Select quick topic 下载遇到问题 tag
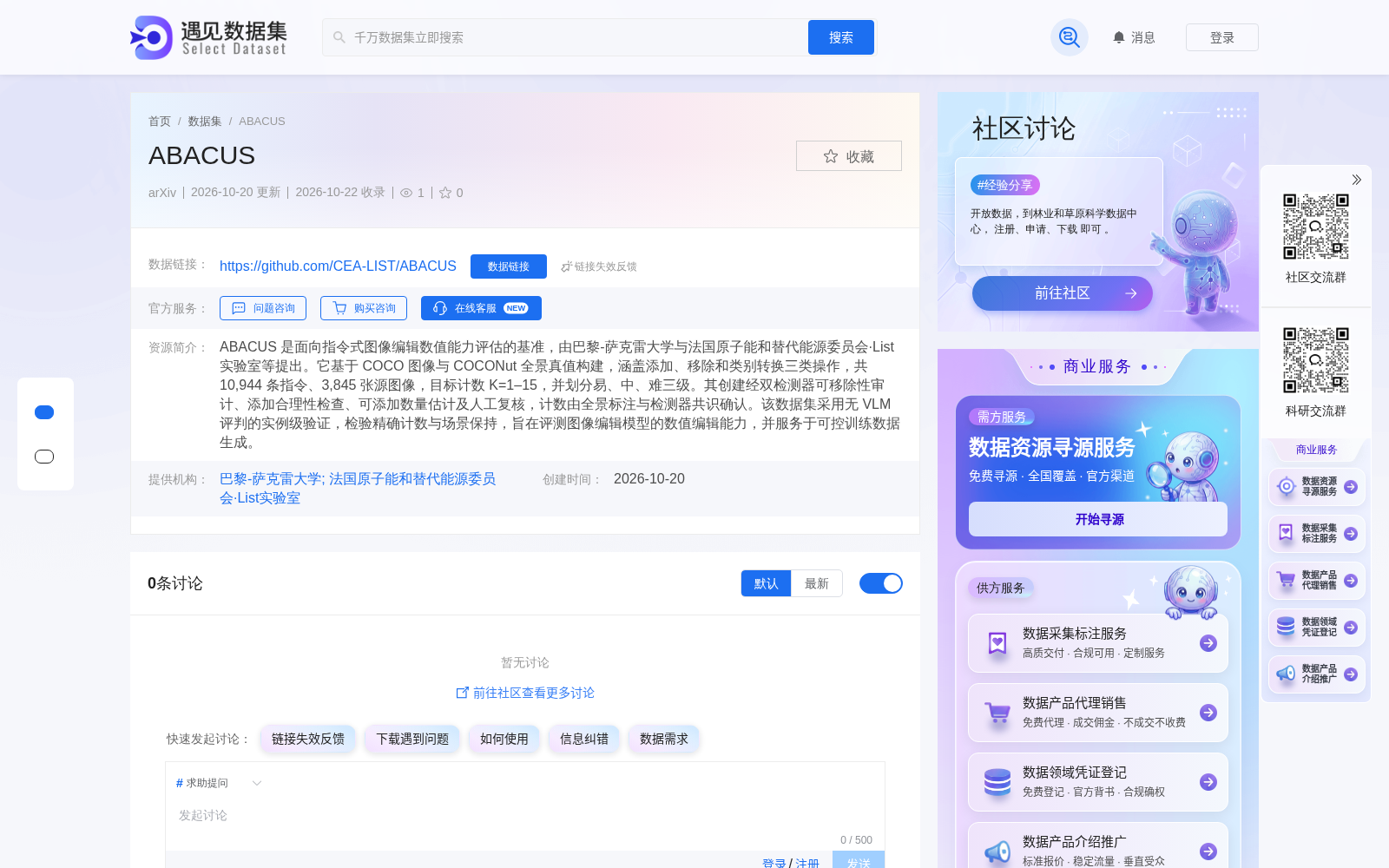This screenshot has height=868, width=1389. click(412, 739)
